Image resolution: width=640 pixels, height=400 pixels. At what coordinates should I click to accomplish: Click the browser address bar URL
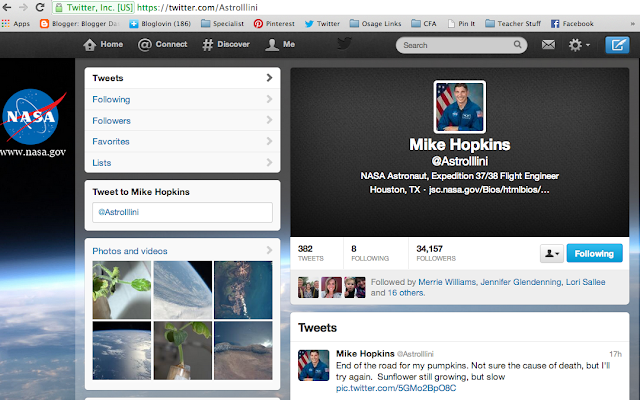click(x=197, y=7)
